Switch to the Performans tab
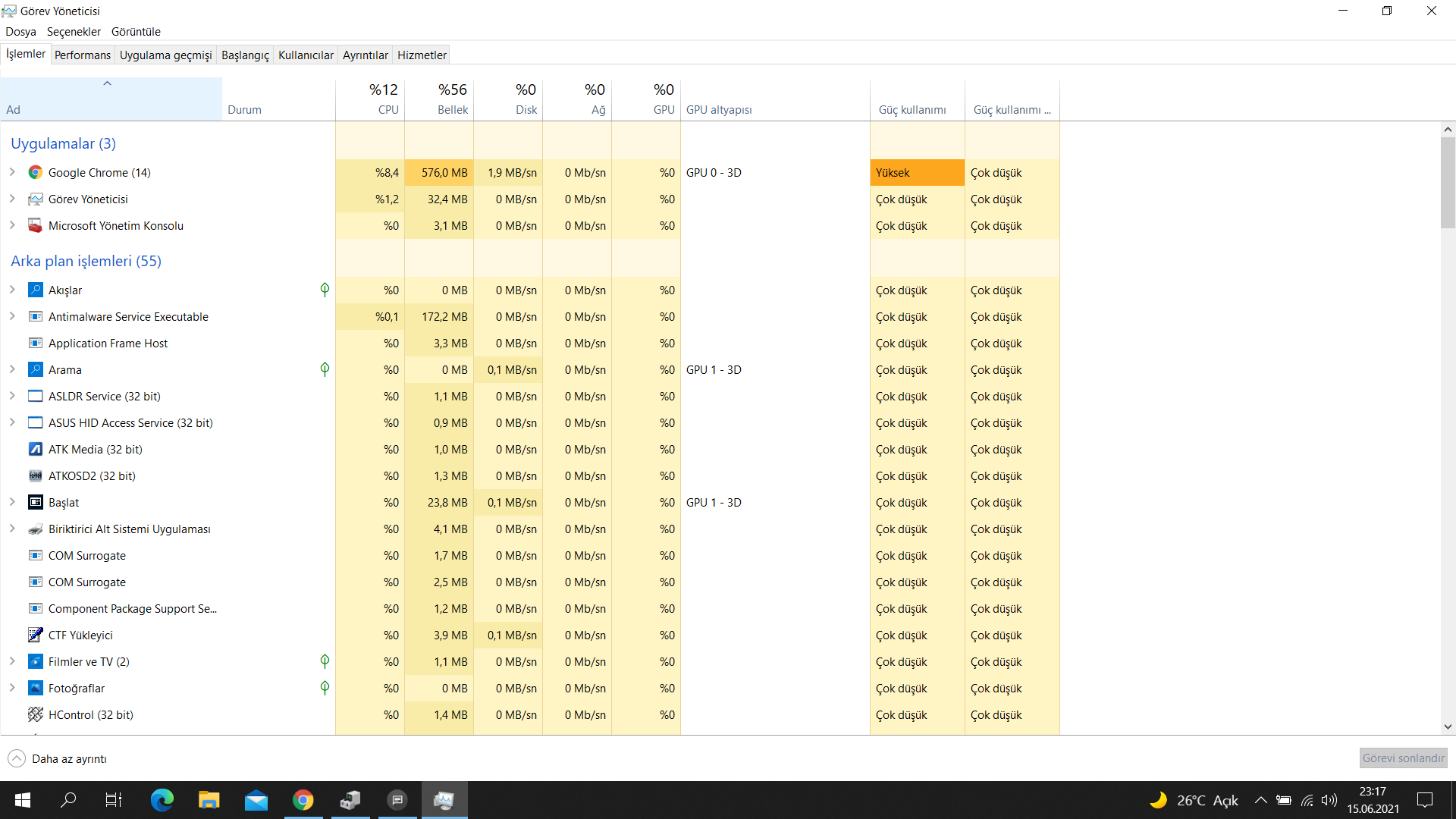The image size is (1456, 819). coord(83,55)
